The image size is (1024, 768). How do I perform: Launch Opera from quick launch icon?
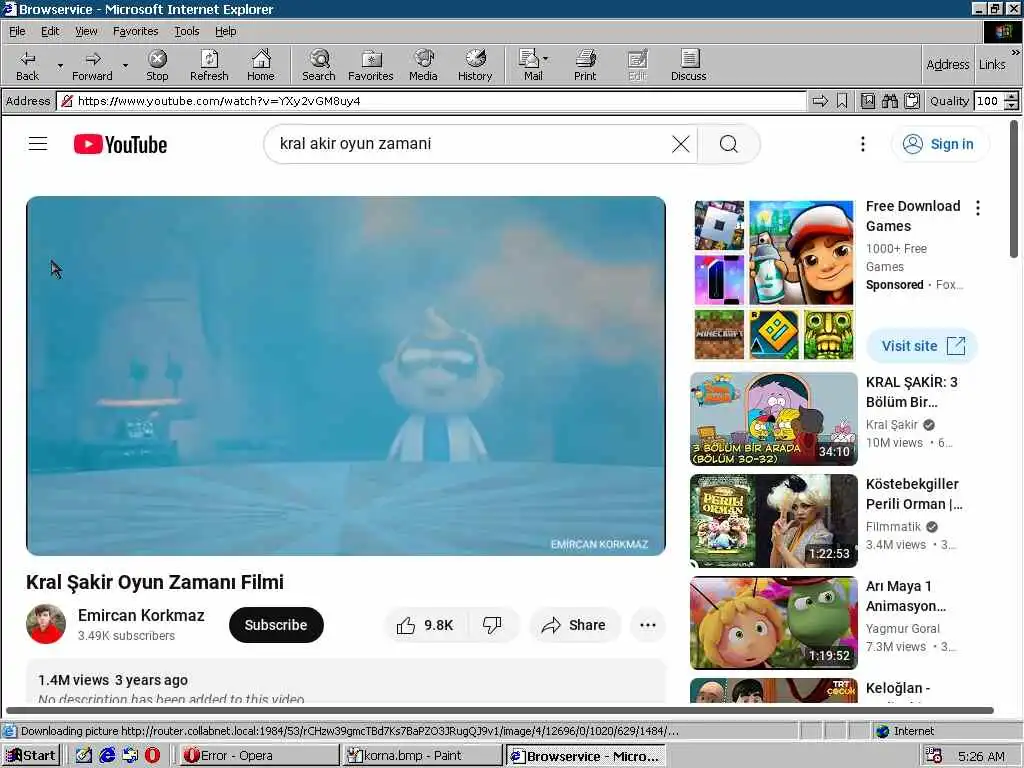pyautogui.click(x=152, y=756)
